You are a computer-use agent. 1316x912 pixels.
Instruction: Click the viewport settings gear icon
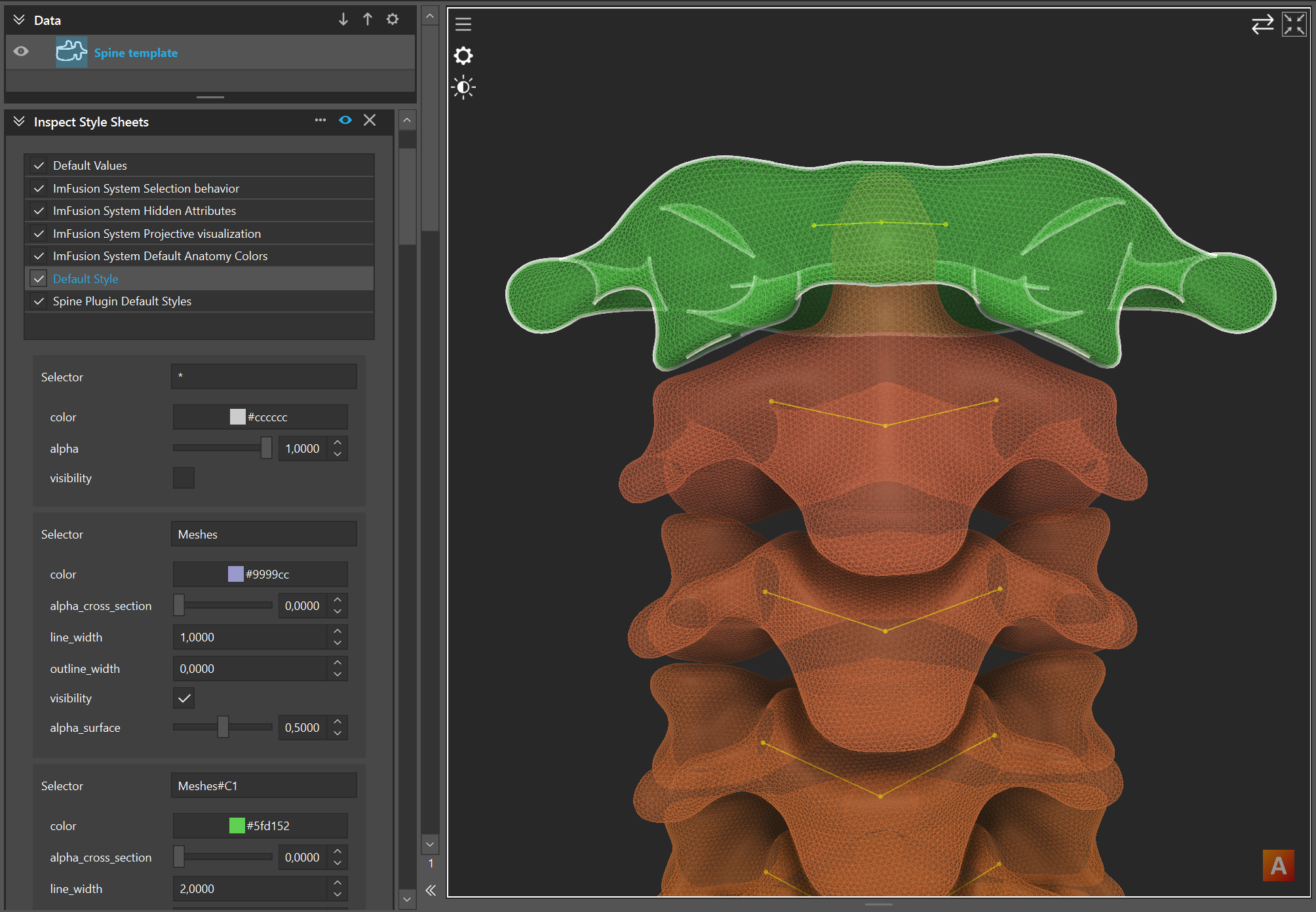[463, 56]
